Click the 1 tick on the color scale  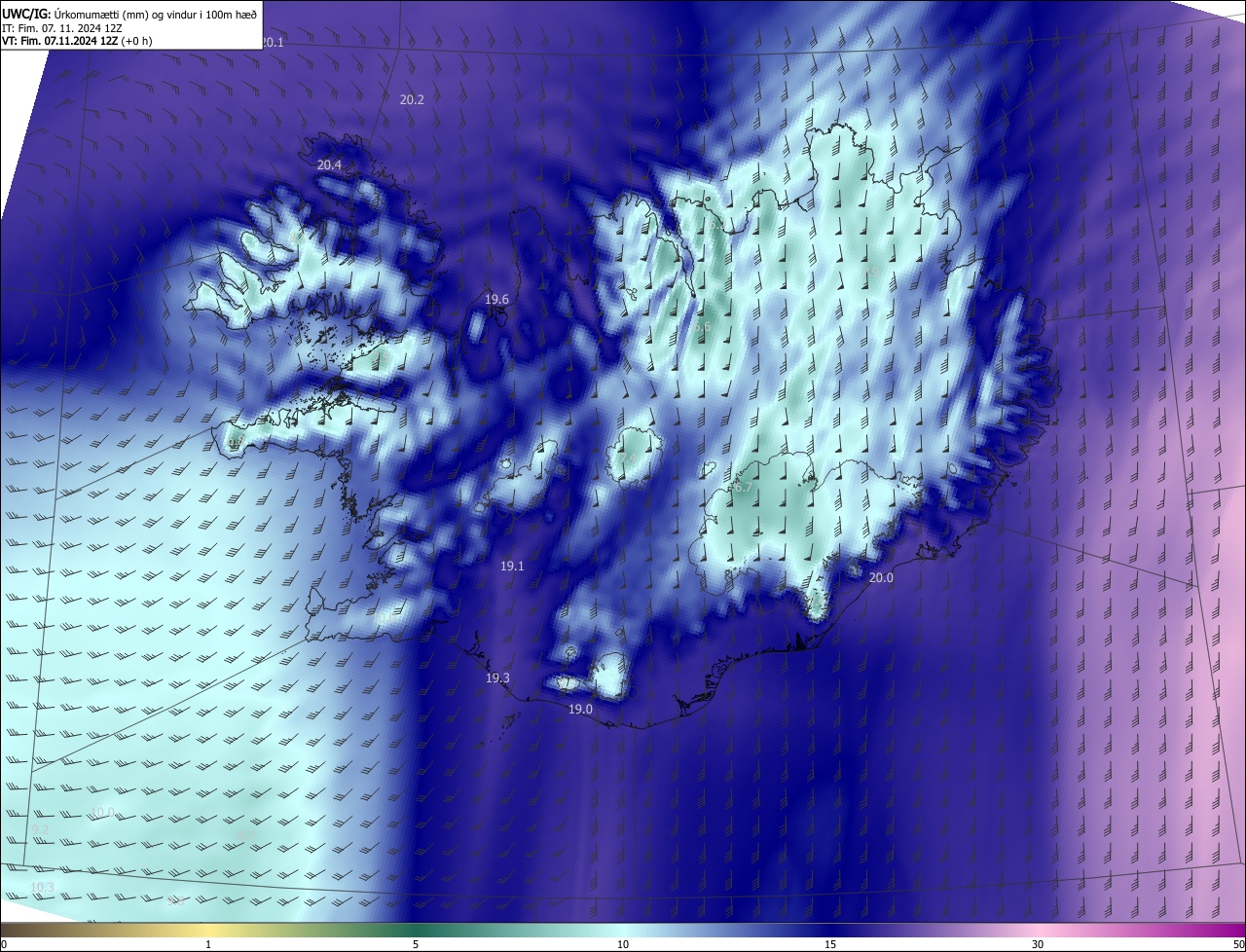coord(208,945)
